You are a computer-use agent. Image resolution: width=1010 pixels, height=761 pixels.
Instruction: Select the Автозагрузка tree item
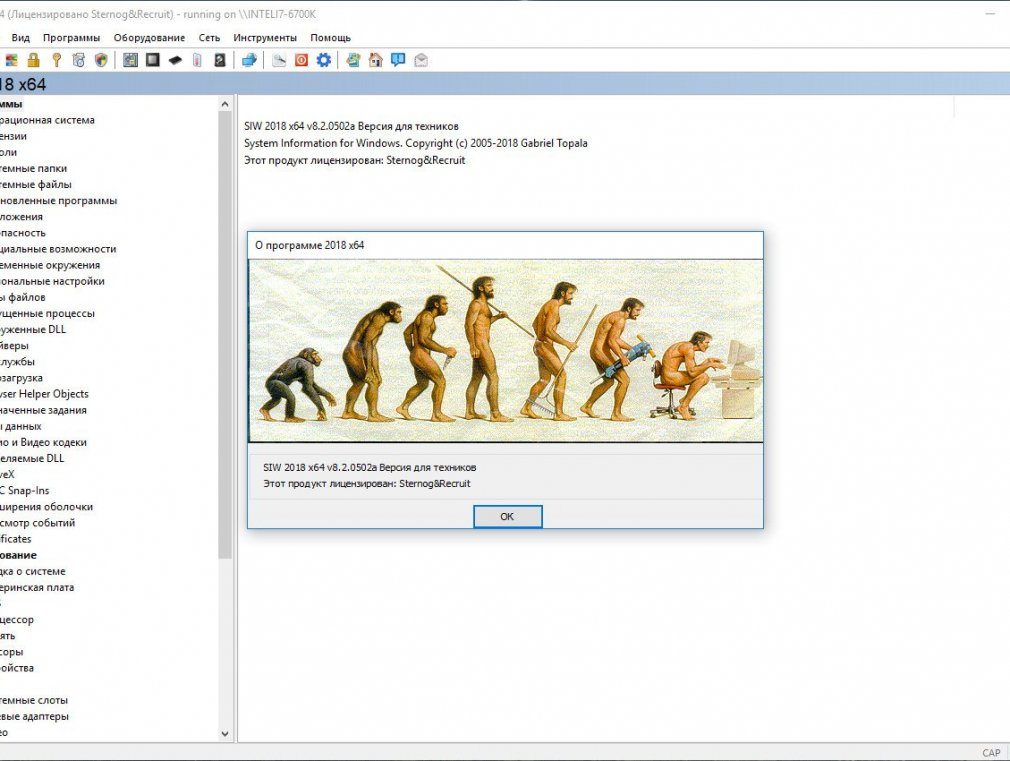(x=21, y=378)
